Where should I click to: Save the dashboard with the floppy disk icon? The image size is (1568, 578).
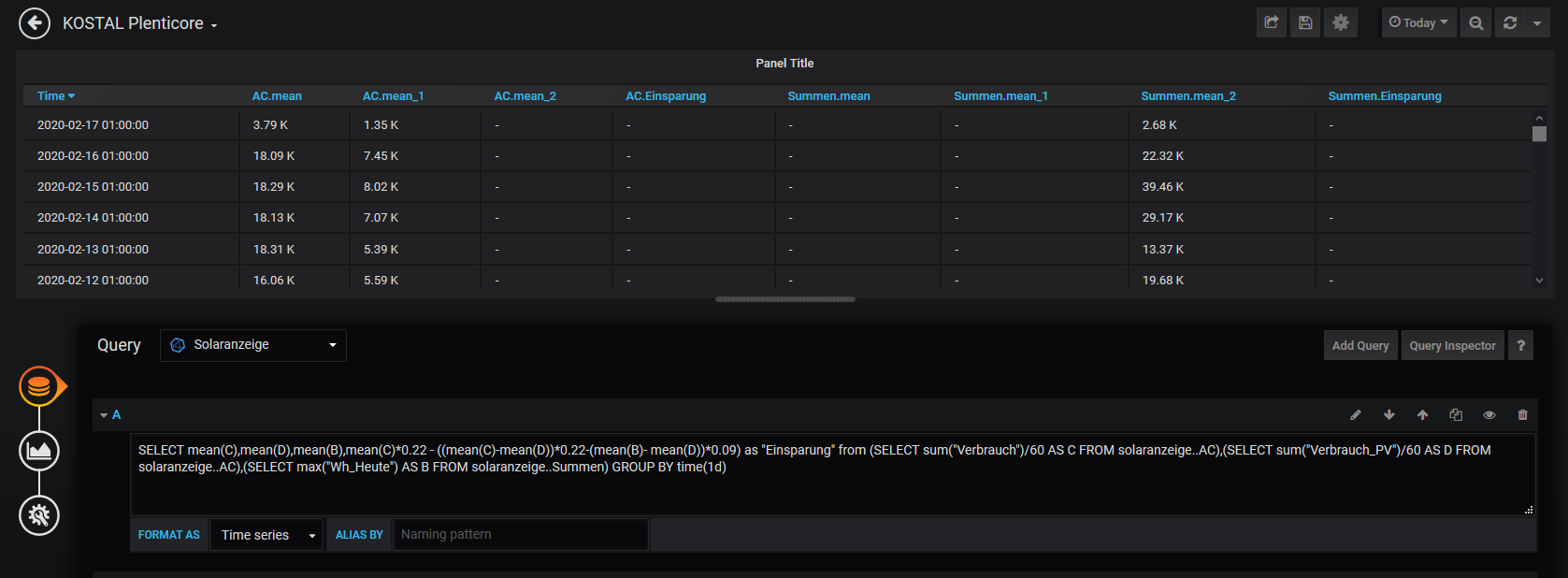click(1305, 22)
